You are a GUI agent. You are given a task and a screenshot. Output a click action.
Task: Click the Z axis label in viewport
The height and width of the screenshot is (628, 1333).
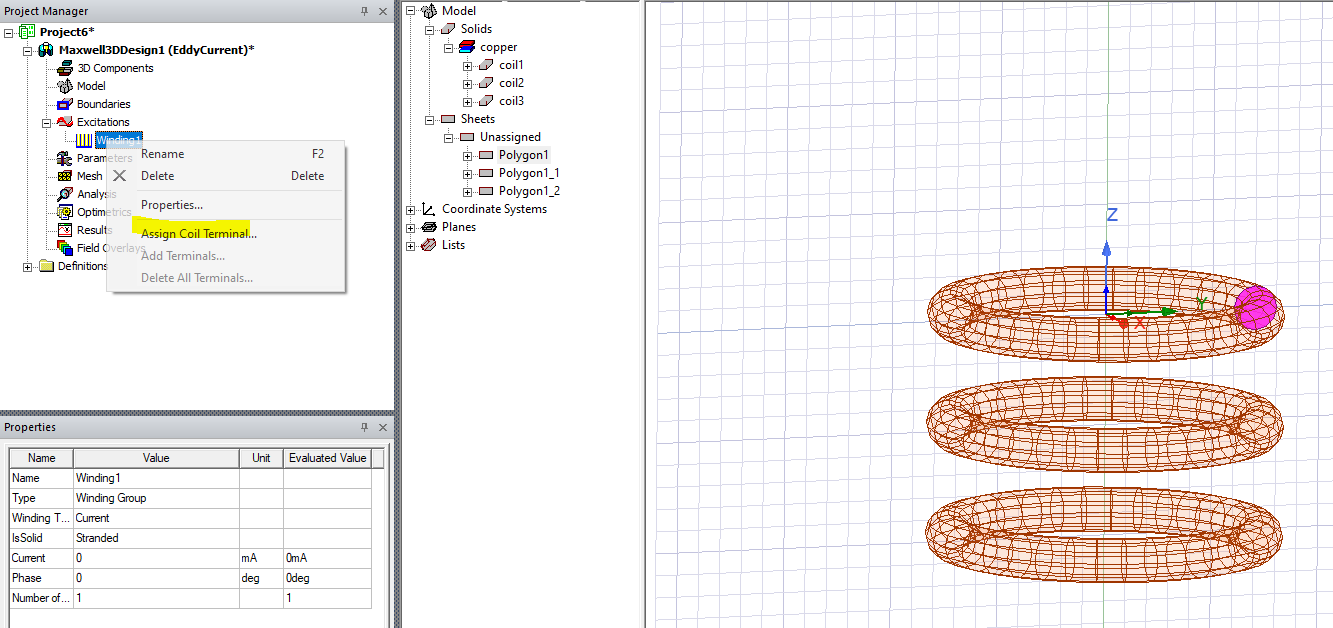click(1111, 215)
